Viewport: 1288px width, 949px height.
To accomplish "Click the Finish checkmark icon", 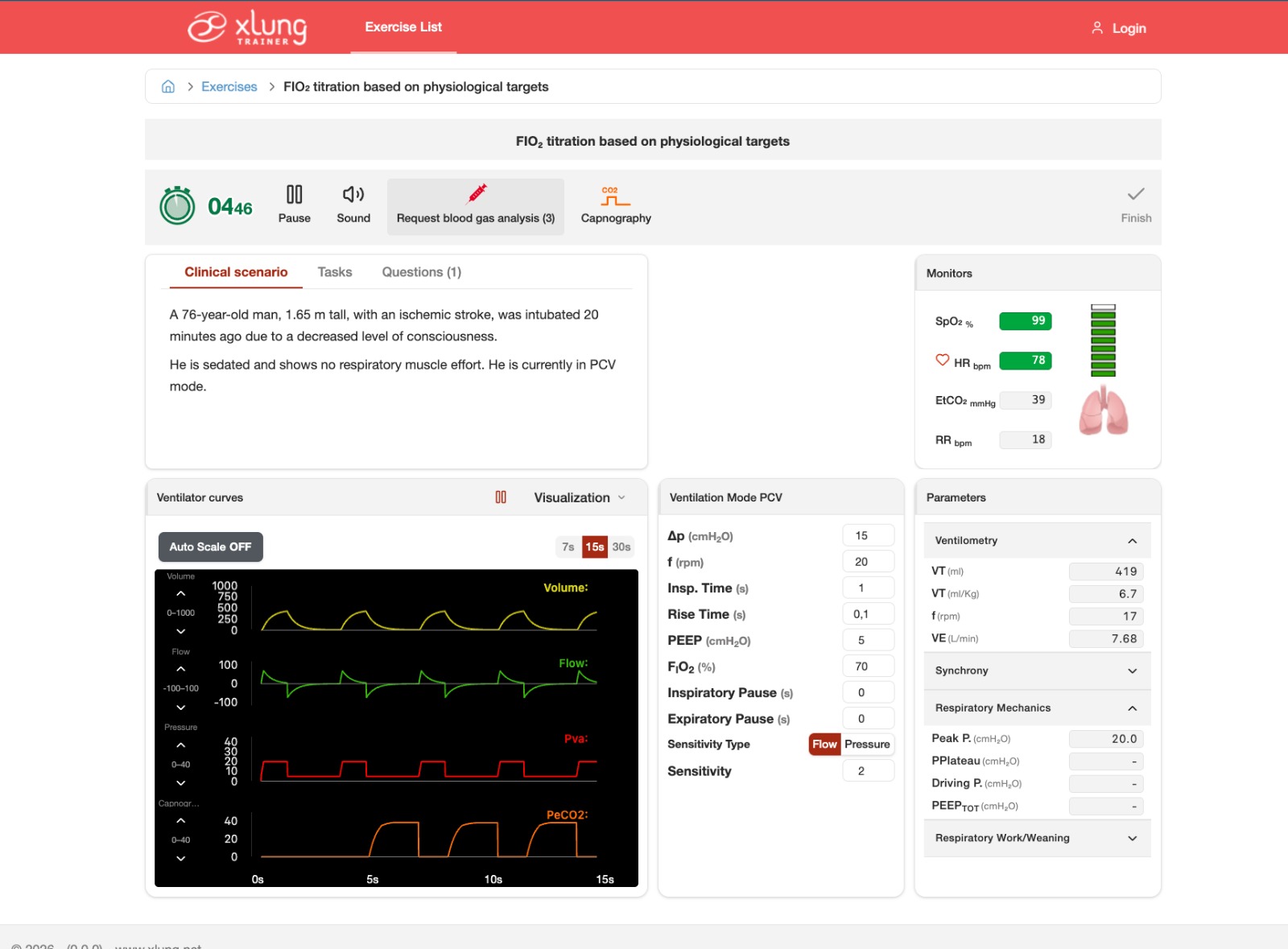I will pyautogui.click(x=1135, y=195).
